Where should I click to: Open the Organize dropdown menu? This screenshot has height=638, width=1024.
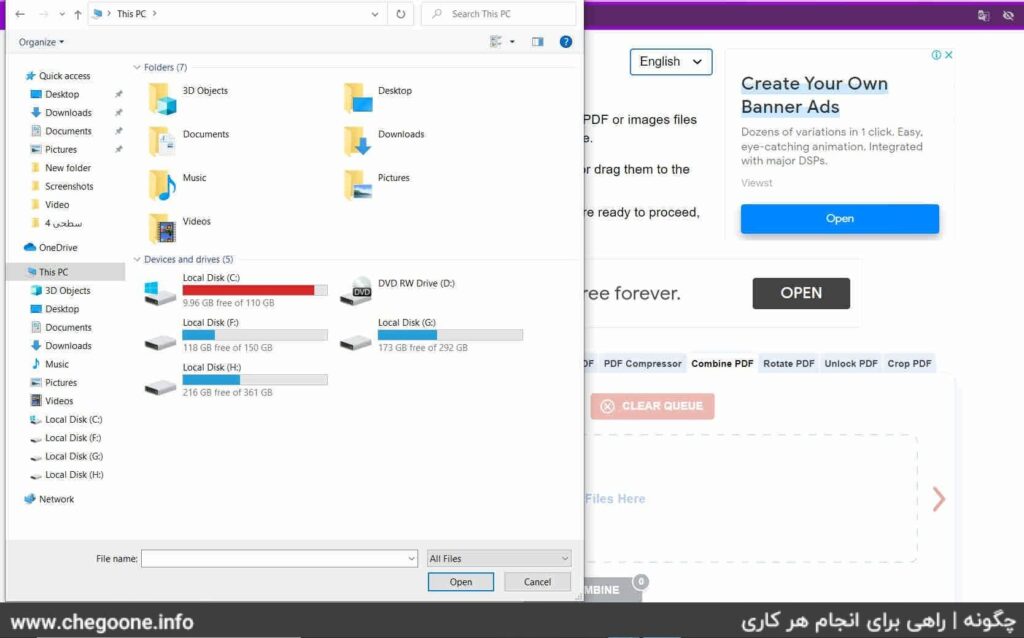point(41,42)
